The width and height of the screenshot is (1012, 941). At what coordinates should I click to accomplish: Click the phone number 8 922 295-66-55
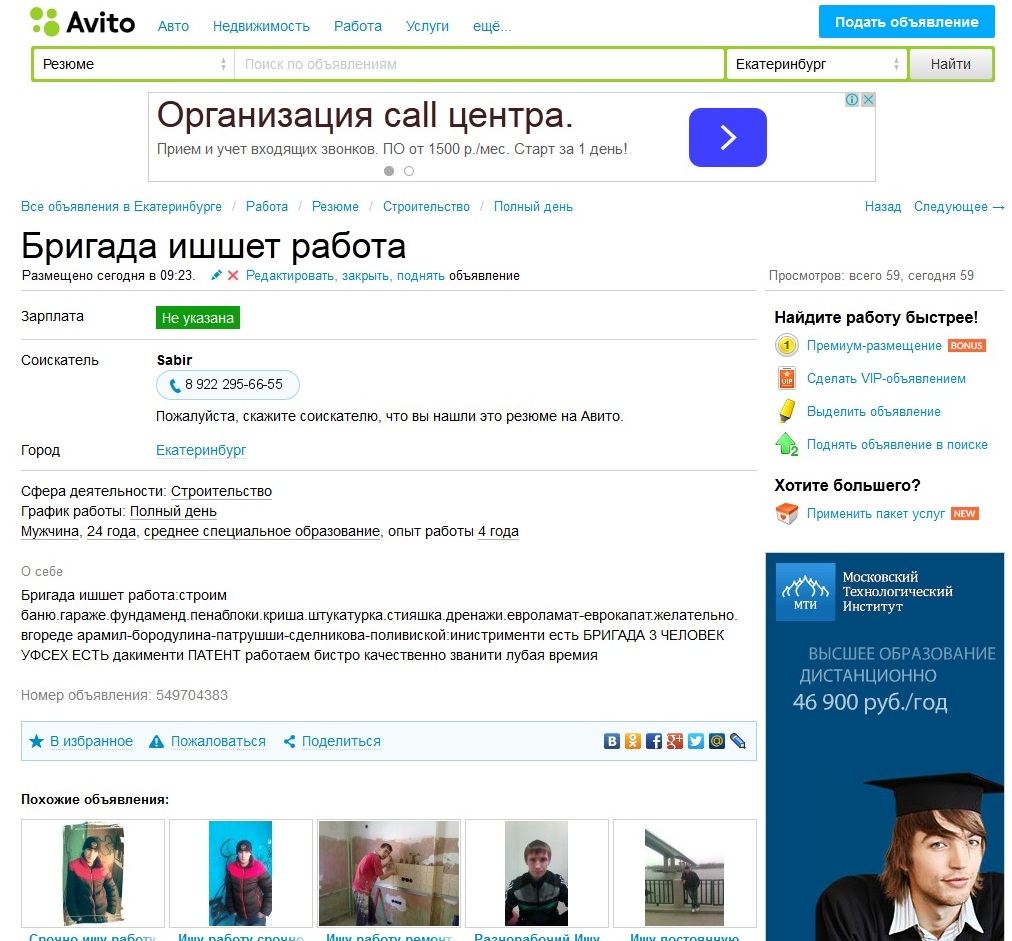234,385
